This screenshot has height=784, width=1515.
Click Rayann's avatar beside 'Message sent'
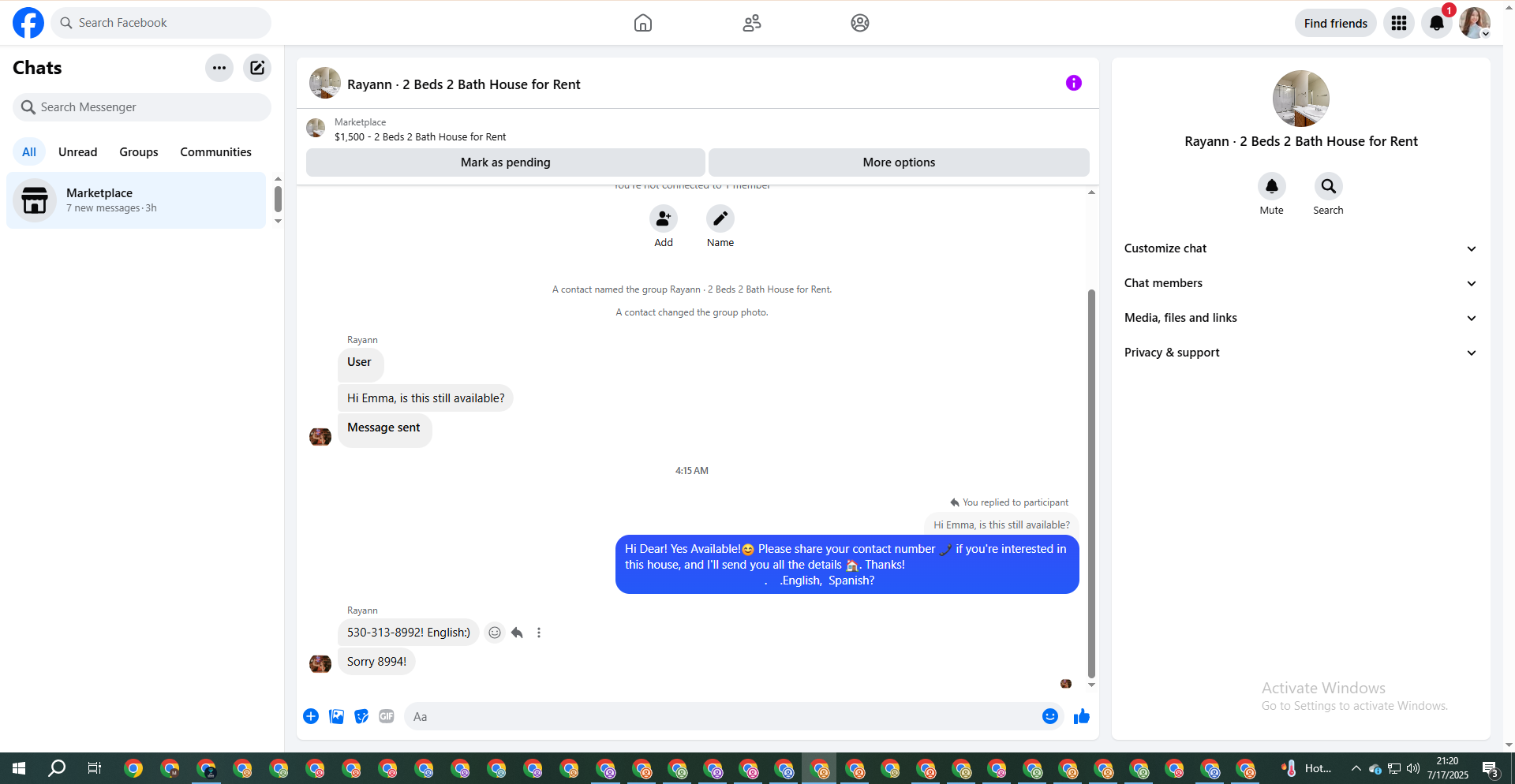point(320,436)
